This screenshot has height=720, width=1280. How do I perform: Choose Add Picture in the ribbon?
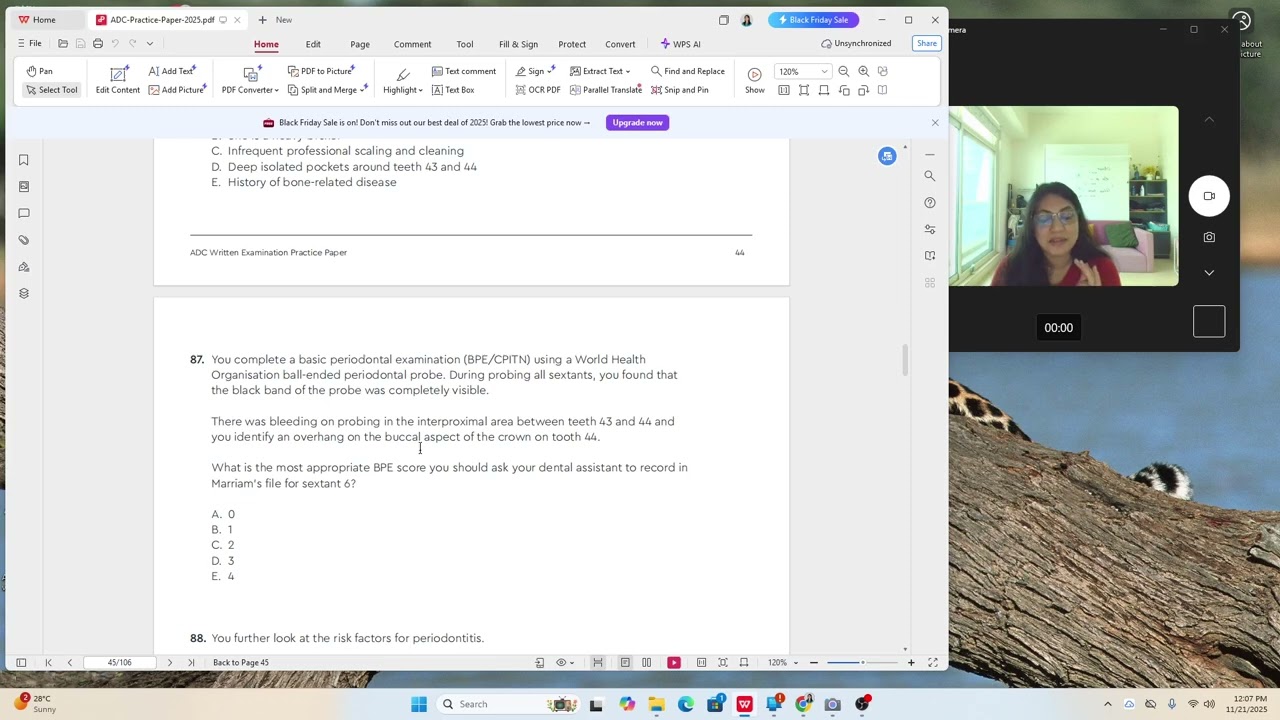coord(176,90)
